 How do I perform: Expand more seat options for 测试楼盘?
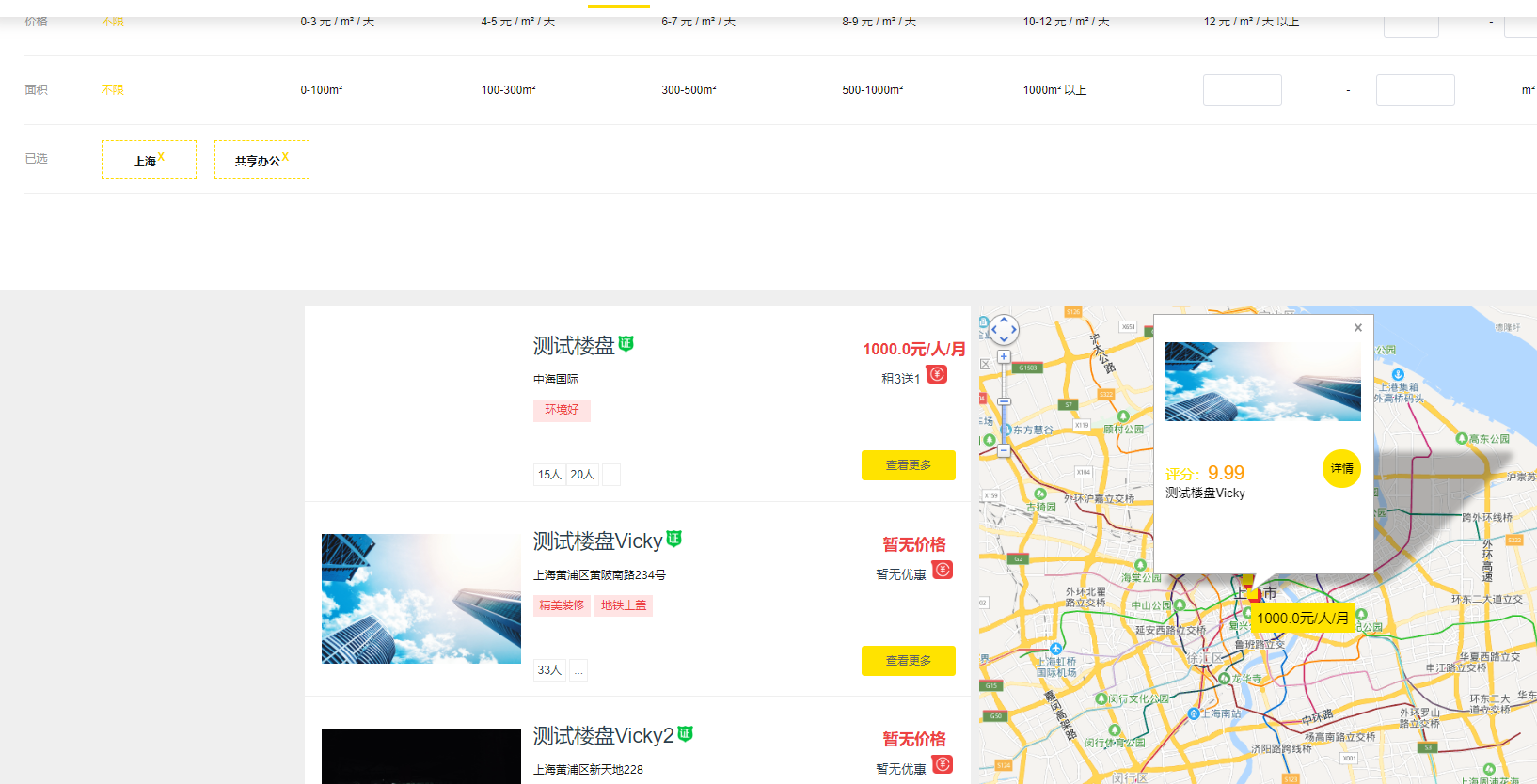611,475
